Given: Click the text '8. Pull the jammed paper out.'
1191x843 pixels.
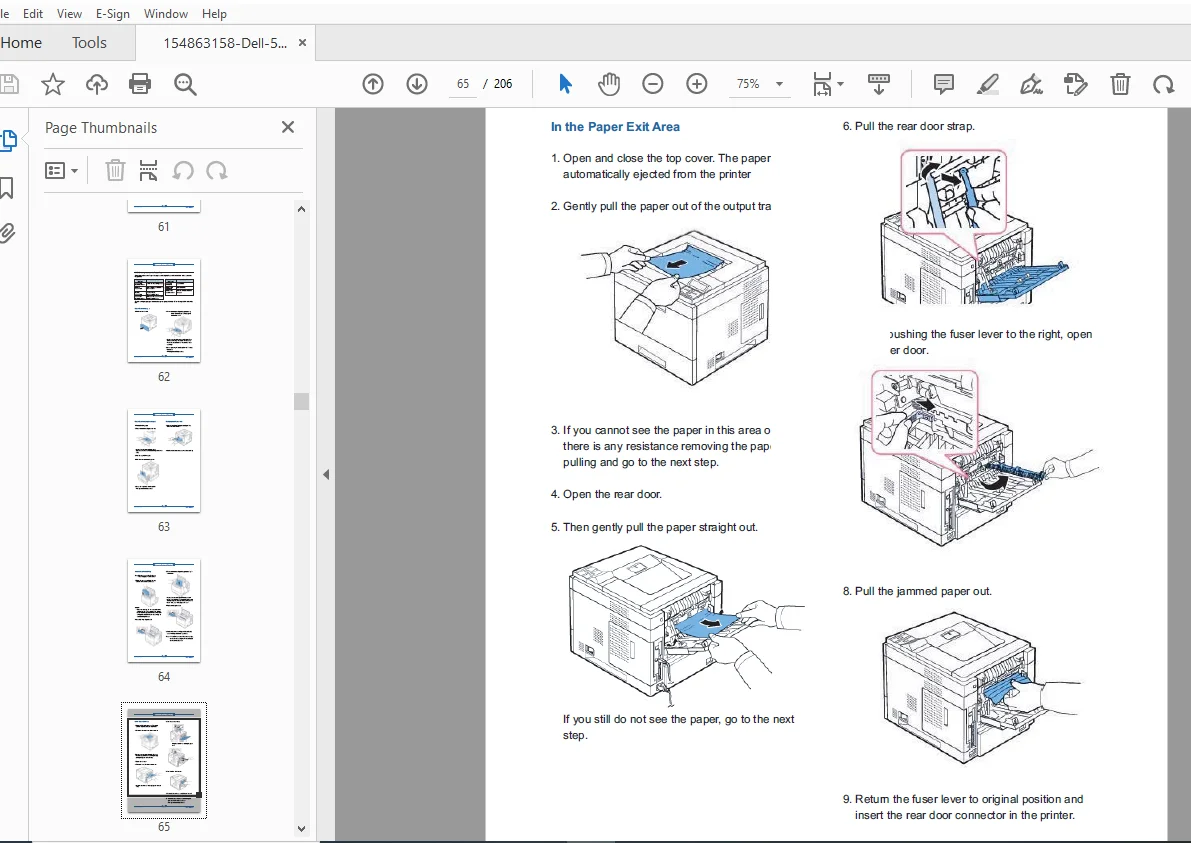Looking at the screenshot, I should click(917, 591).
